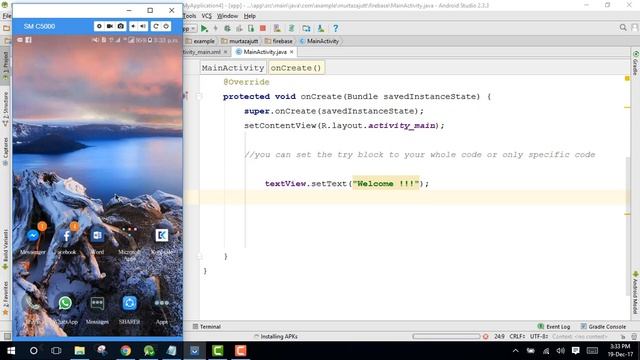Open the Structure side tool window
This screenshot has height=360, width=640.
pos(5,109)
